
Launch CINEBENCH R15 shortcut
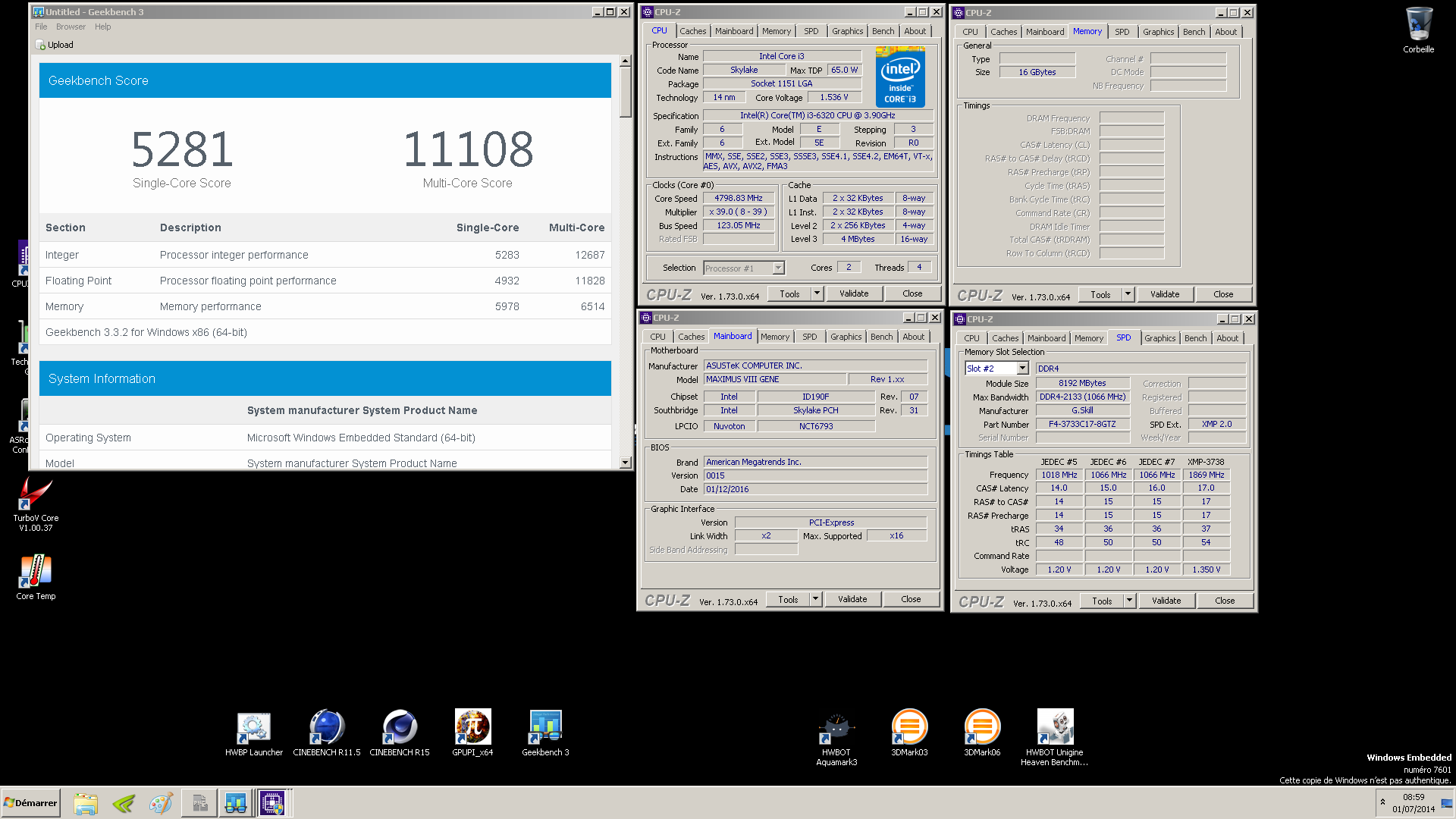(x=400, y=733)
